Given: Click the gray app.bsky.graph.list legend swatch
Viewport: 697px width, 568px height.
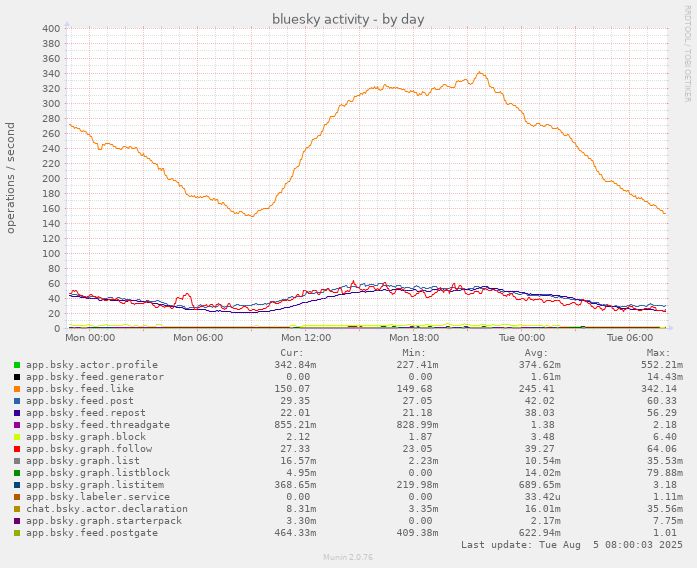Looking at the screenshot, I should tap(17, 461).
